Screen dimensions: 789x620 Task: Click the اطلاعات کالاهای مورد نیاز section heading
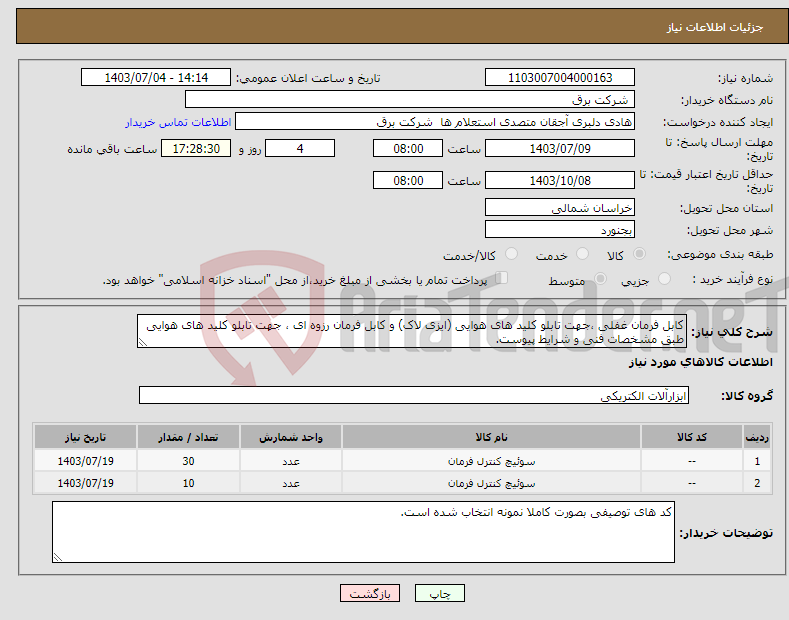pos(701,362)
